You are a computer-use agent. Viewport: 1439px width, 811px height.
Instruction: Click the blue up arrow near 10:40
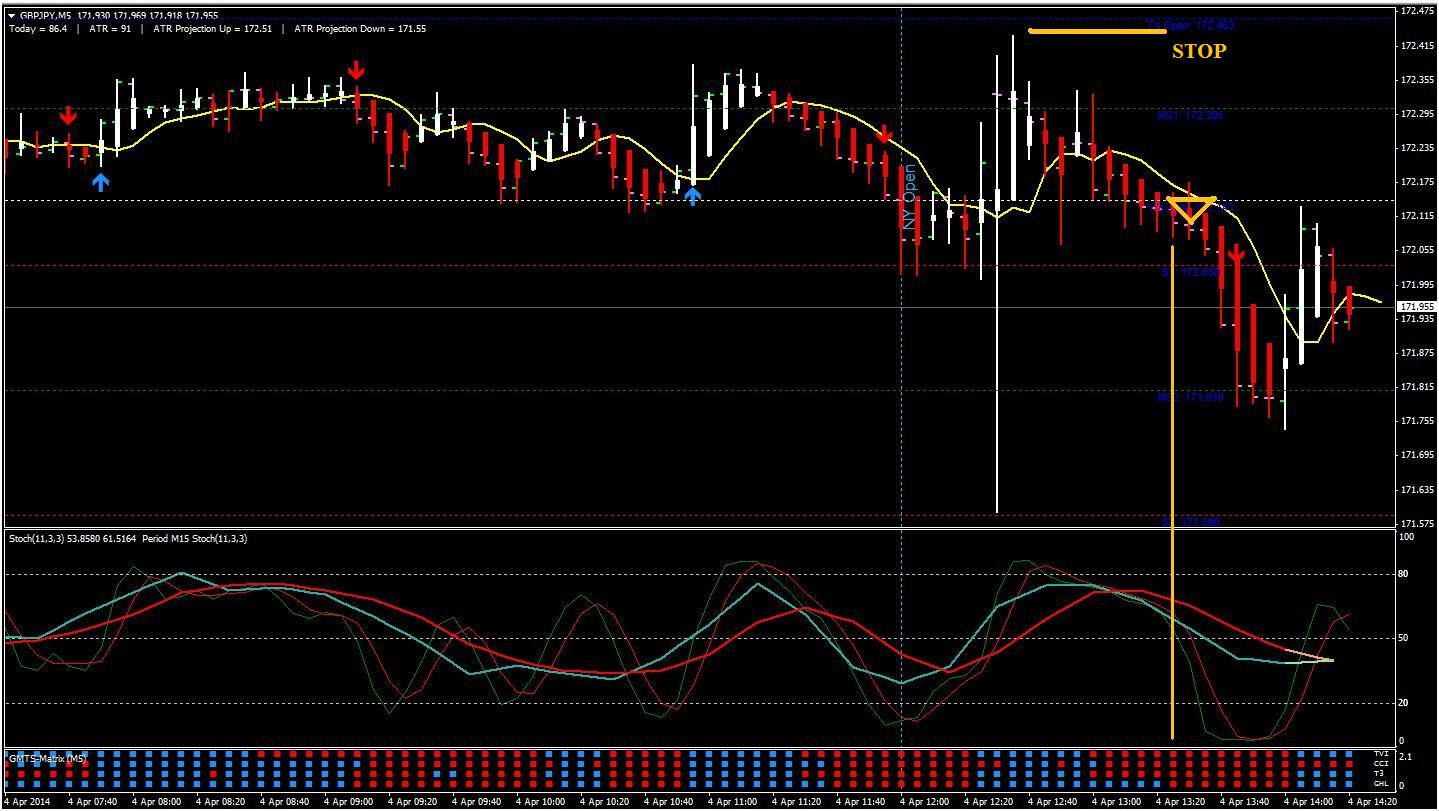[x=692, y=196]
